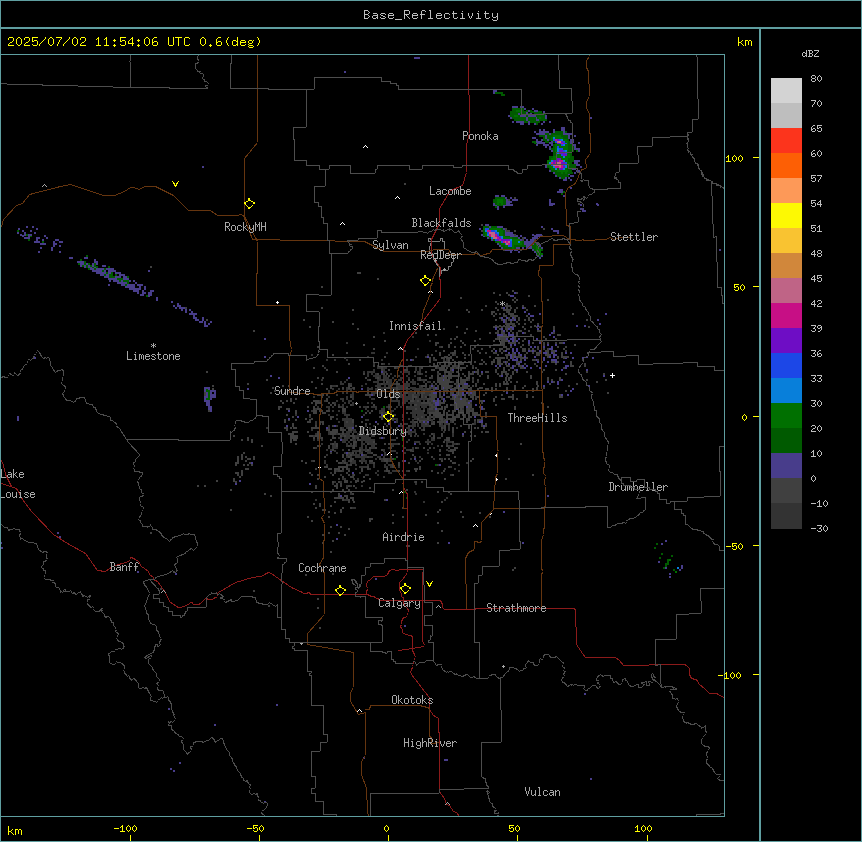Image resolution: width=862 pixels, height=842 pixels.
Task: Click the Base_Reflectivity title
Action: (431, 15)
